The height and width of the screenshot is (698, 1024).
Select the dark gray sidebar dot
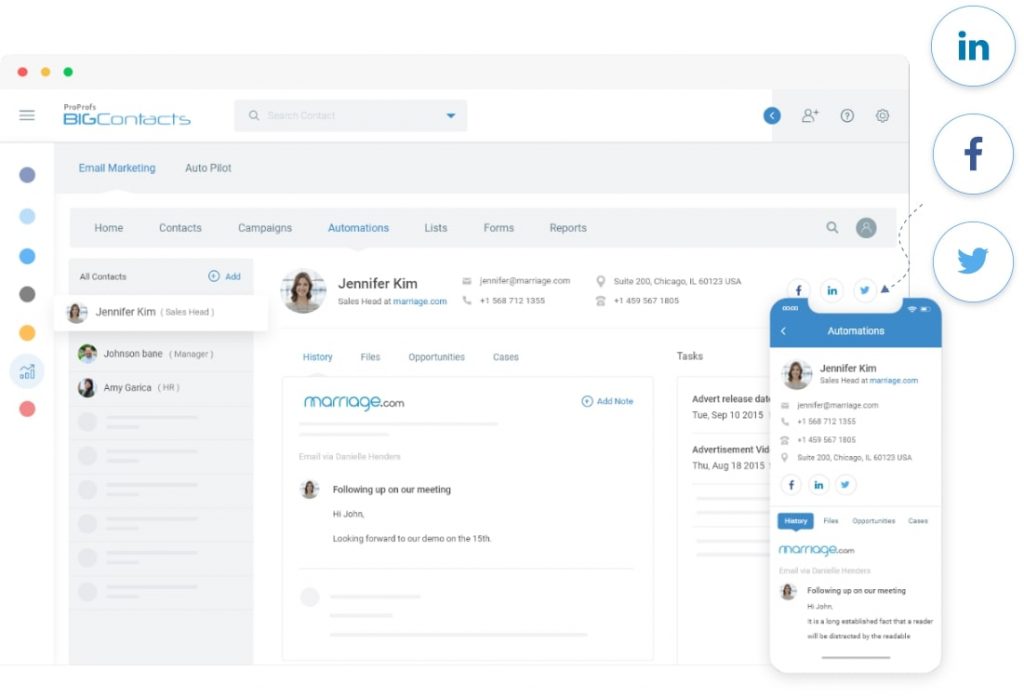27,294
